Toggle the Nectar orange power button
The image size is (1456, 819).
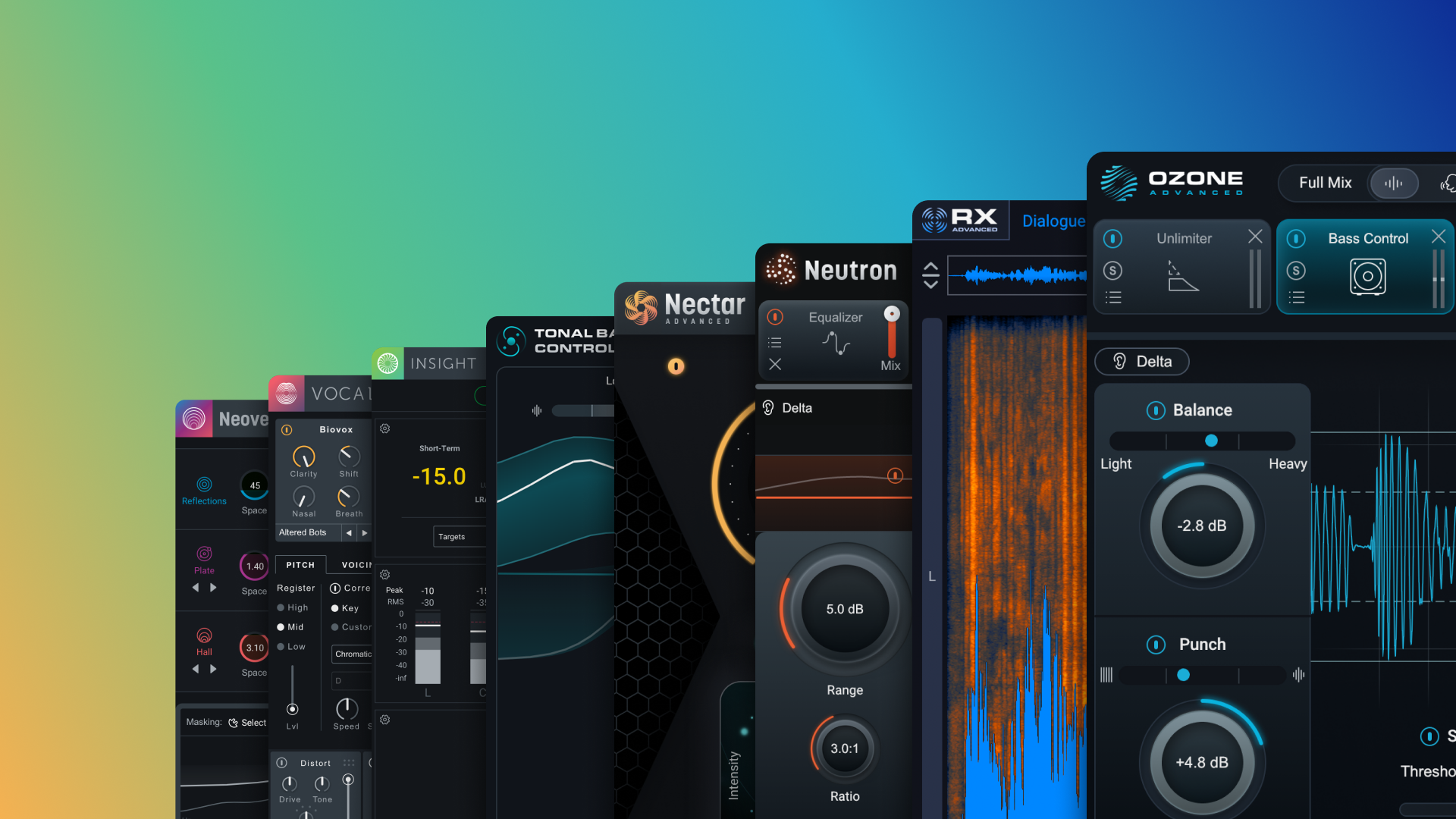676,366
